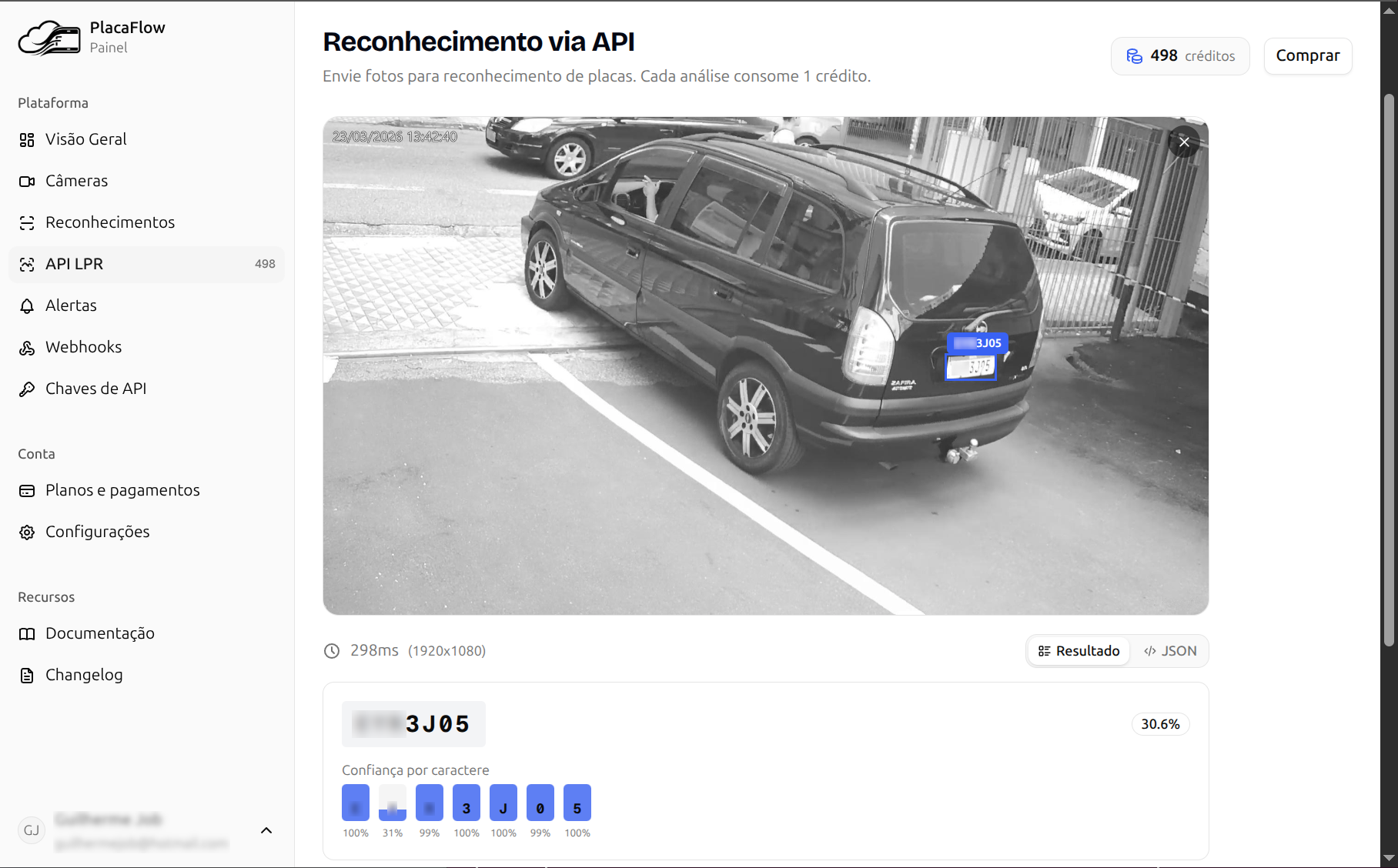Open the Câmeras section
The width and height of the screenshot is (1398, 868).
click(x=76, y=181)
